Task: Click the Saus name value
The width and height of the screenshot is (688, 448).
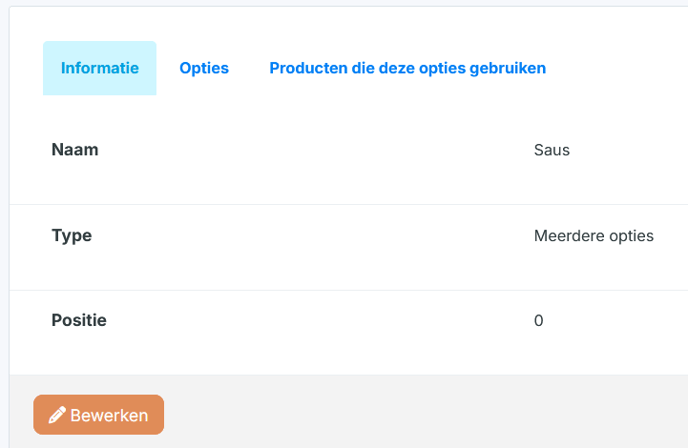Action: click(552, 150)
